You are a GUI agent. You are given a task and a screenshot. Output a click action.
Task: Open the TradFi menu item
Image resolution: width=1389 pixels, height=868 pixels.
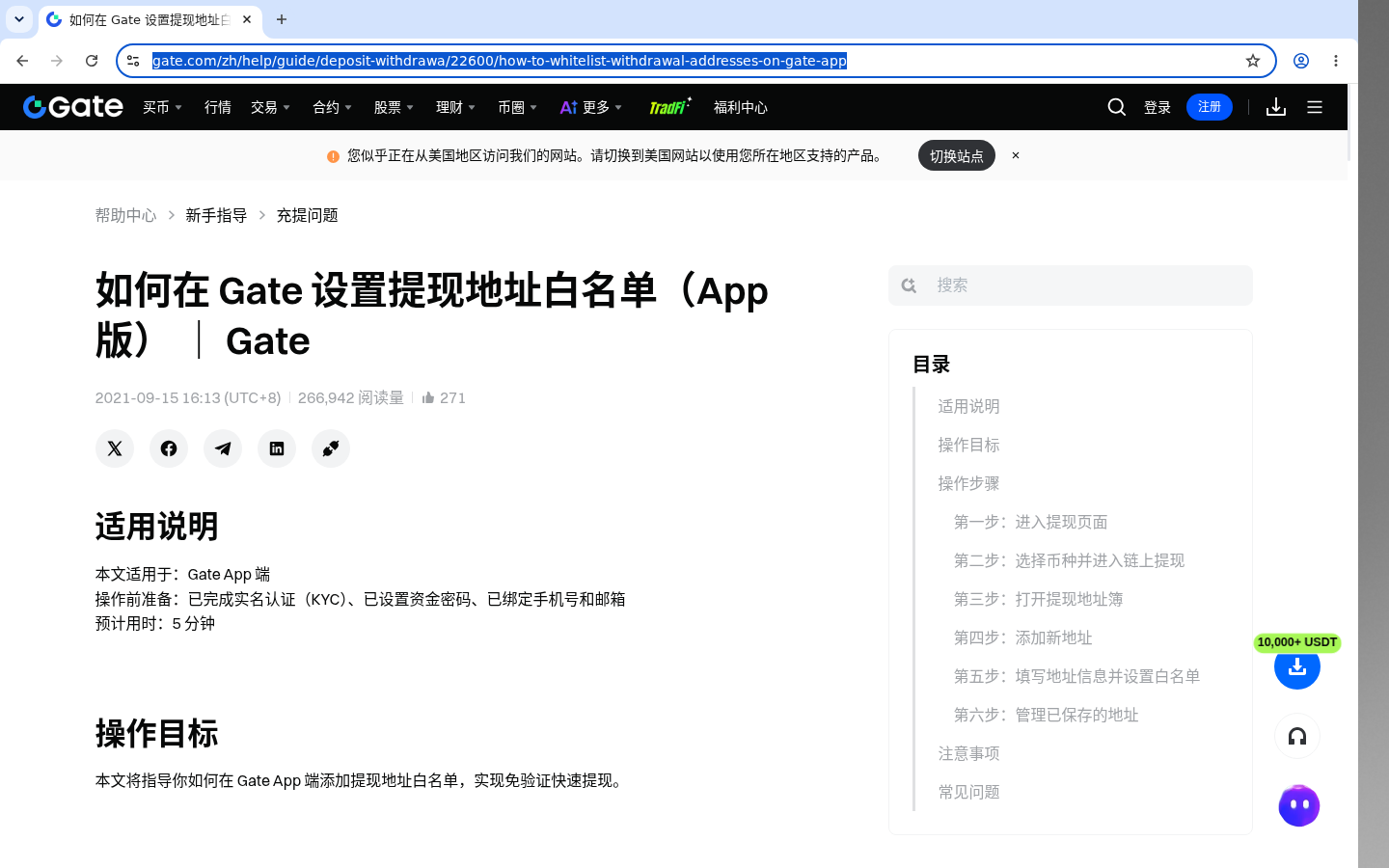[x=669, y=107]
